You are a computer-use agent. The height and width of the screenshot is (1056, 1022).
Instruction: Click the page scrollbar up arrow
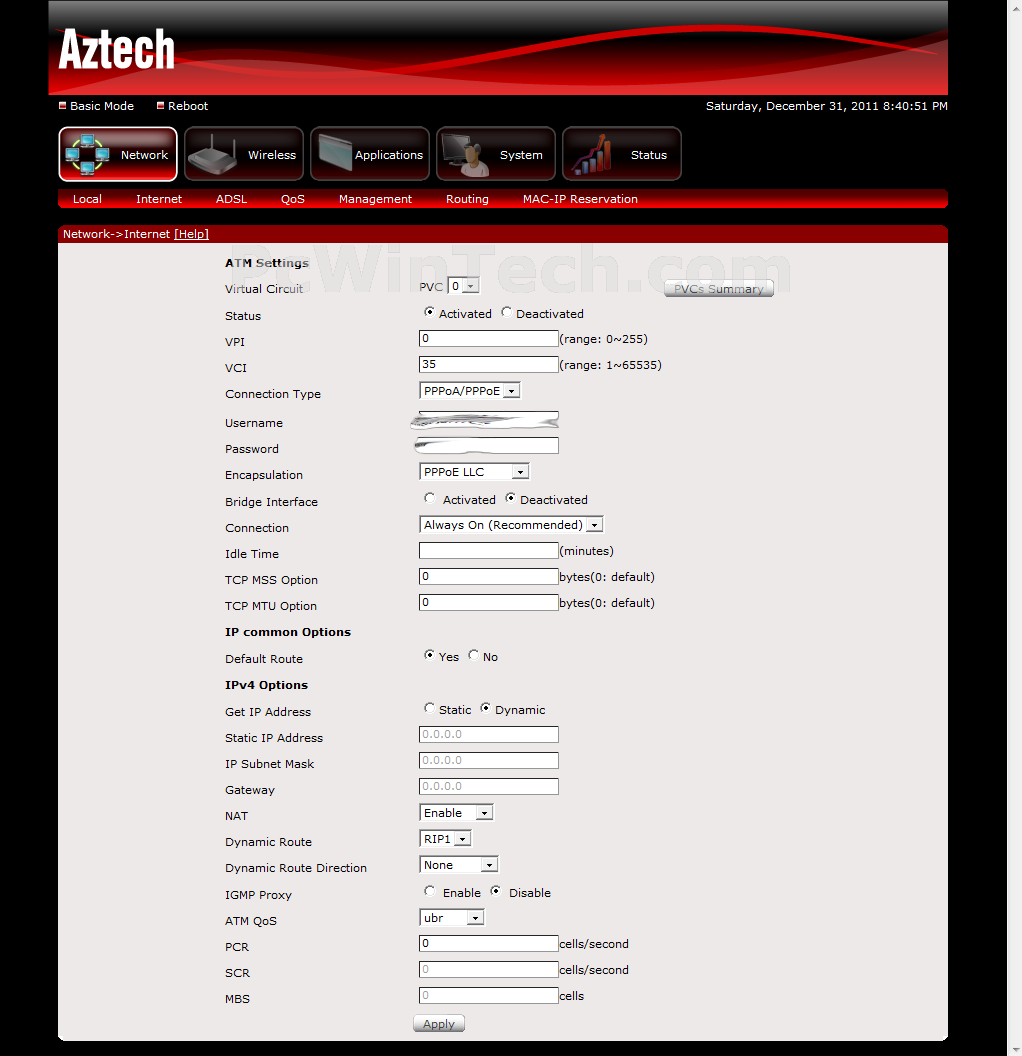(x=1015, y=7)
